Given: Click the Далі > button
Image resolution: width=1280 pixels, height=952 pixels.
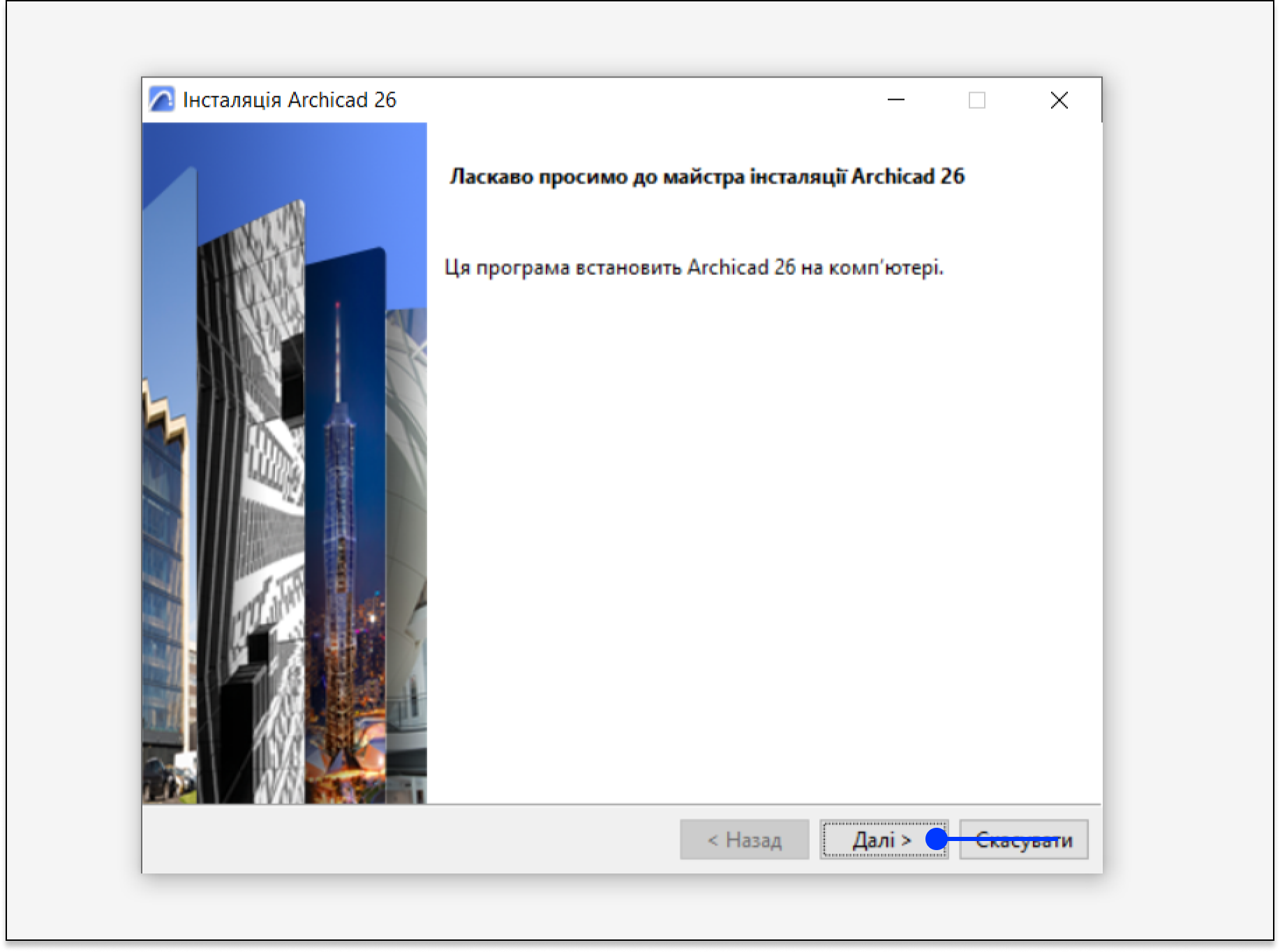Looking at the screenshot, I should pyautogui.click(x=884, y=839).
